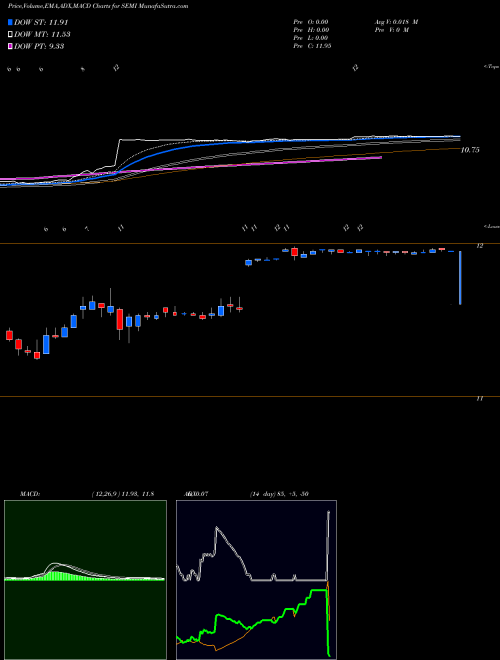The image size is (500, 660).
Task: Select the 'DOW PT: 9.33' label
Action: (39, 46)
